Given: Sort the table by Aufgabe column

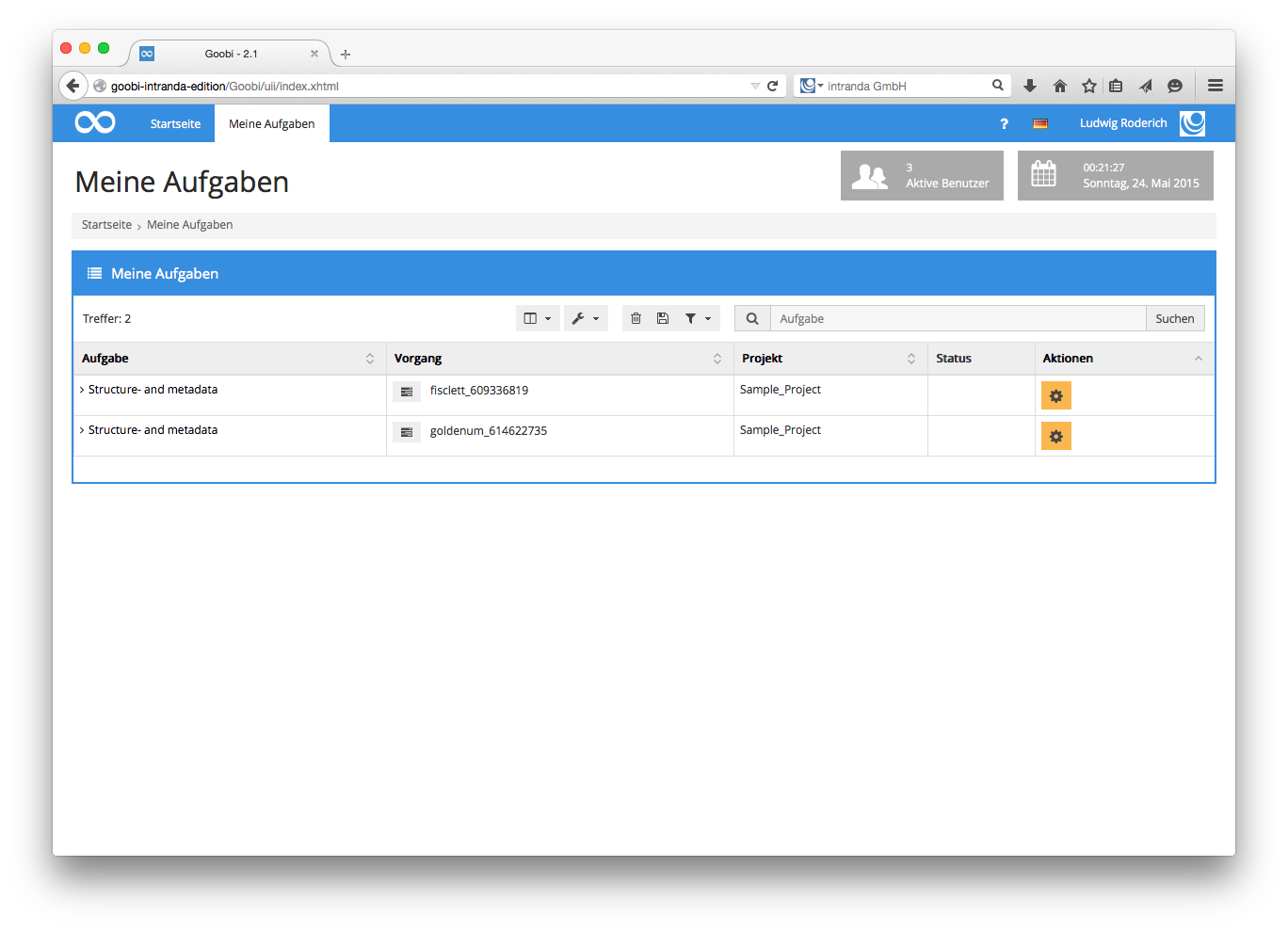Looking at the screenshot, I should tap(370, 359).
